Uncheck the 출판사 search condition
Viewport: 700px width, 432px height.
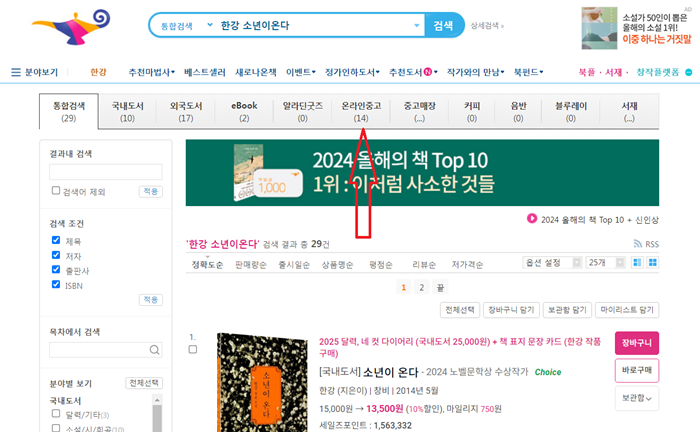(x=56, y=270)
